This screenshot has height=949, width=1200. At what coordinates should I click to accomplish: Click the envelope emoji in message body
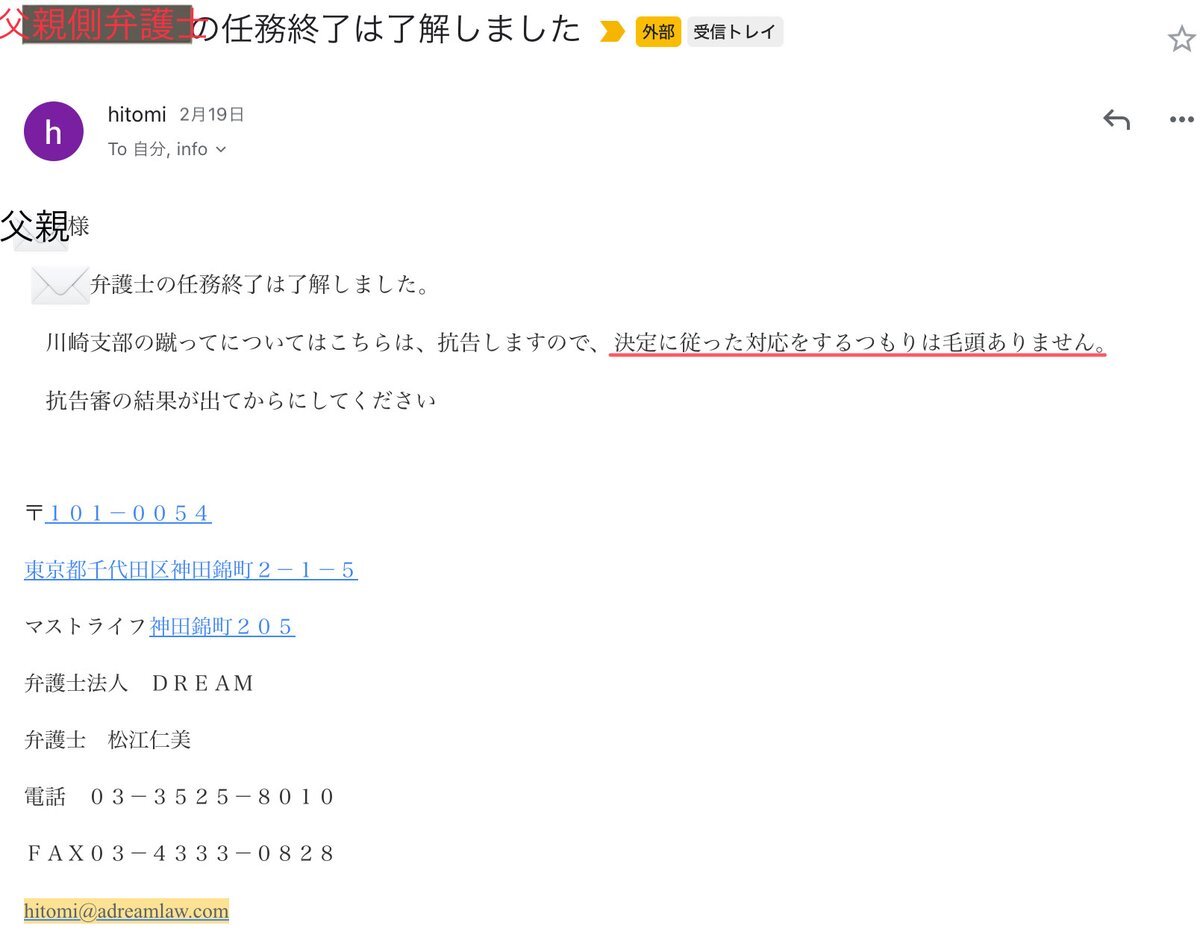click(x=60, y=285)
